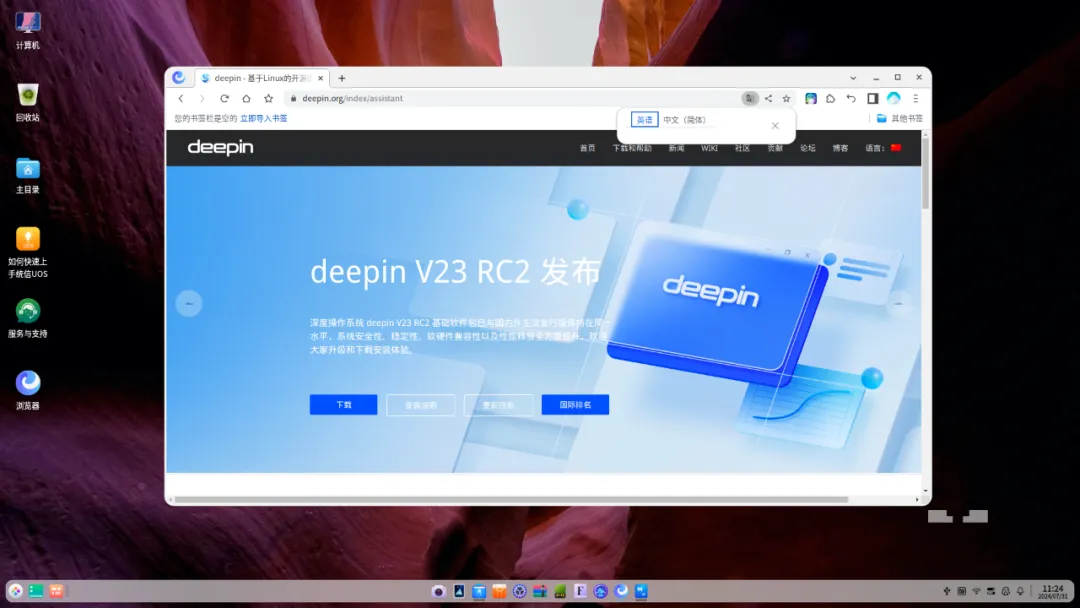Click the browser horizontal scrollbar
The height and width of the screenshot is (608, 1080).
coord(511,500)
